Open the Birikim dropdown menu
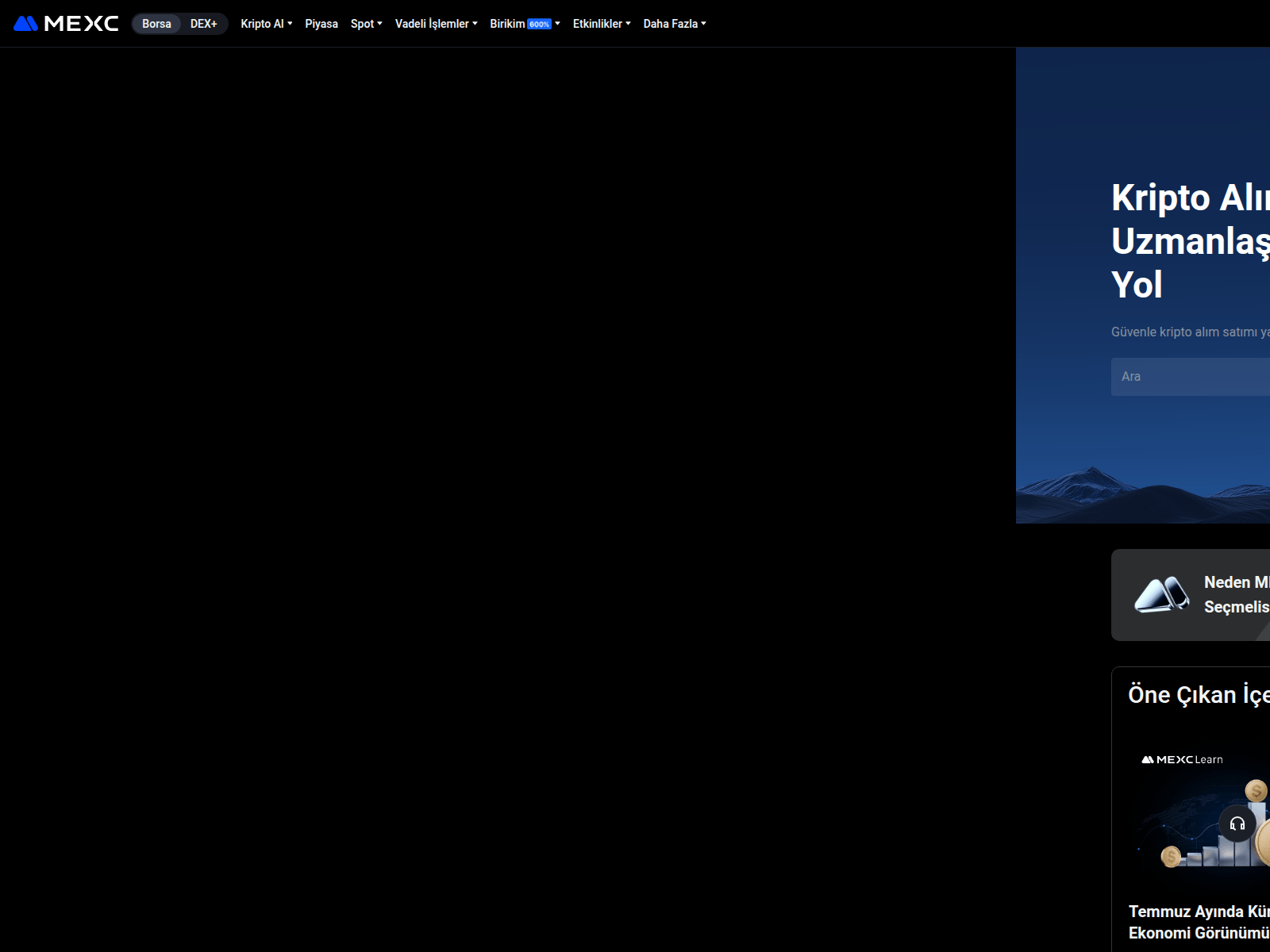The width and height of the screenshot is (1270, 952). coord(525,24)
